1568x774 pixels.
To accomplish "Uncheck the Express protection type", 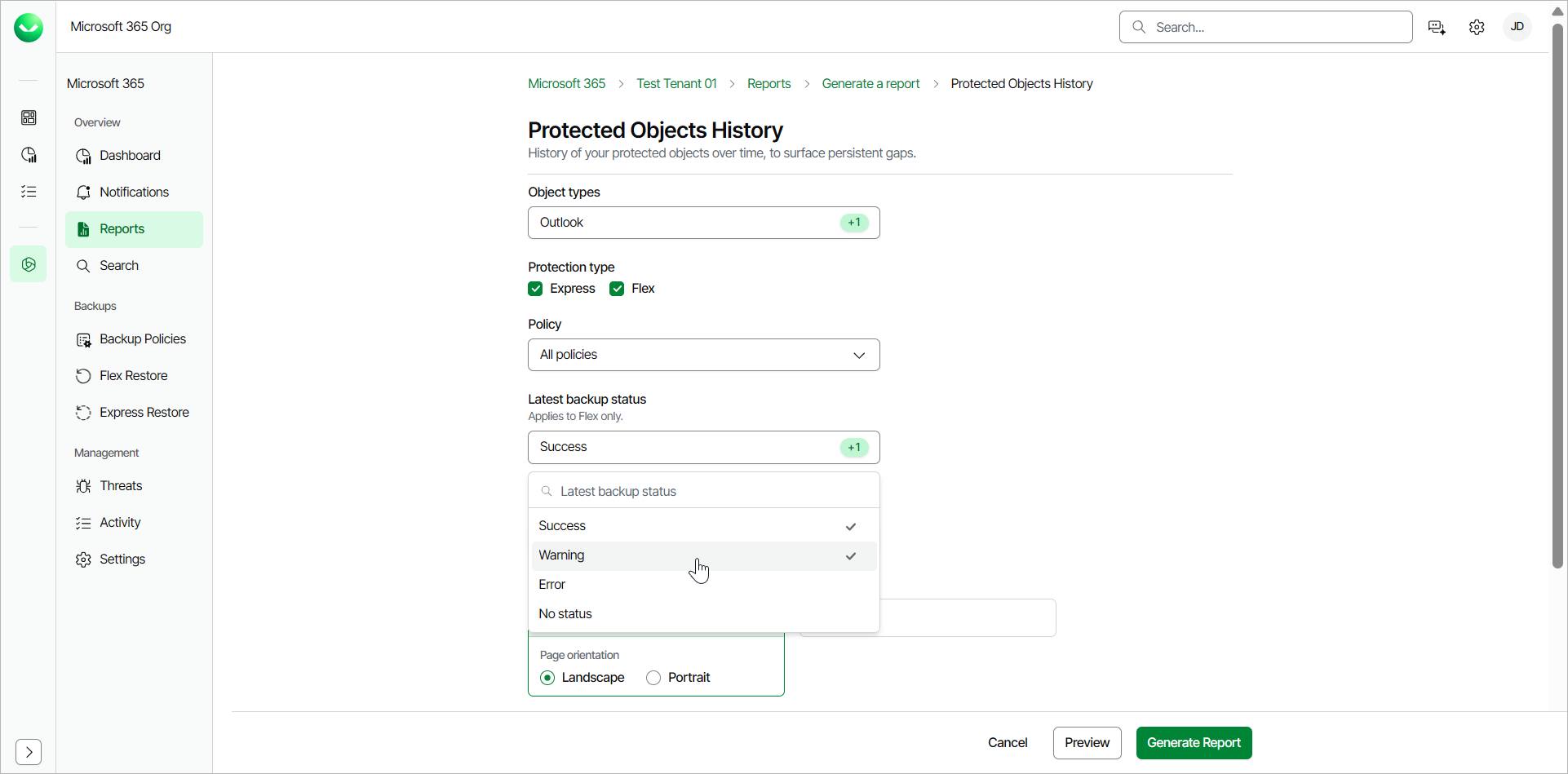I will point(535,289).
